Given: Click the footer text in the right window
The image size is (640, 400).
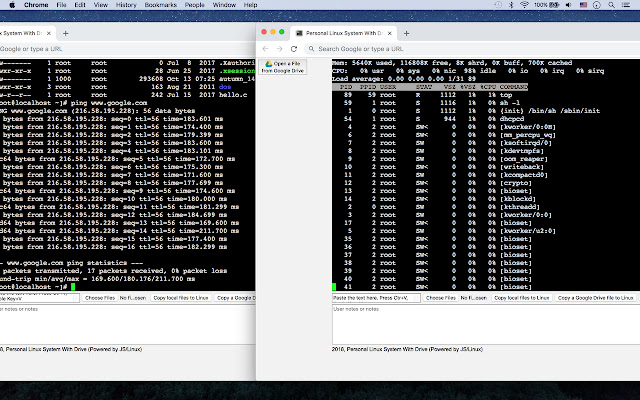Looking at the screenshot, I should tap(407, 349).
